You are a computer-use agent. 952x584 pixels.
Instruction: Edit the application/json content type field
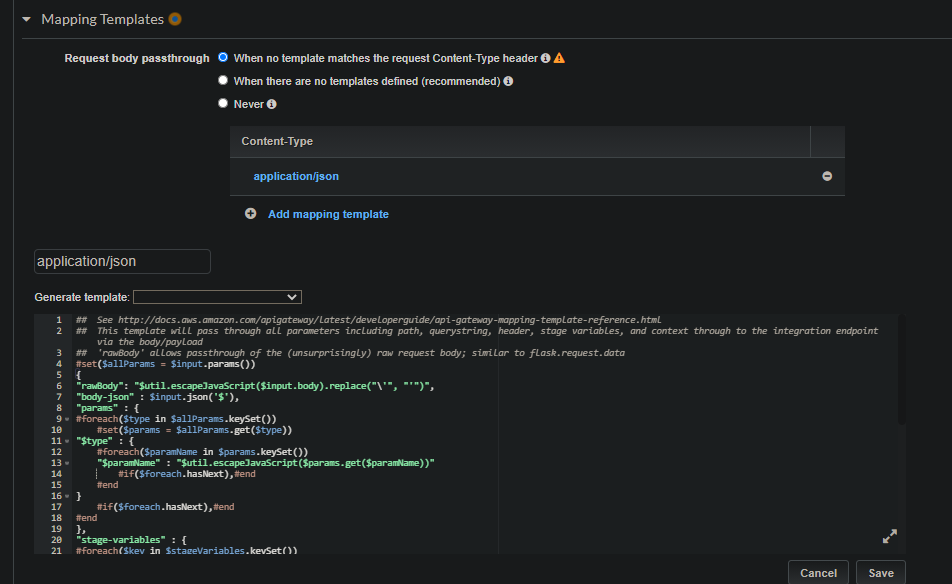click(x=122, y=262)
